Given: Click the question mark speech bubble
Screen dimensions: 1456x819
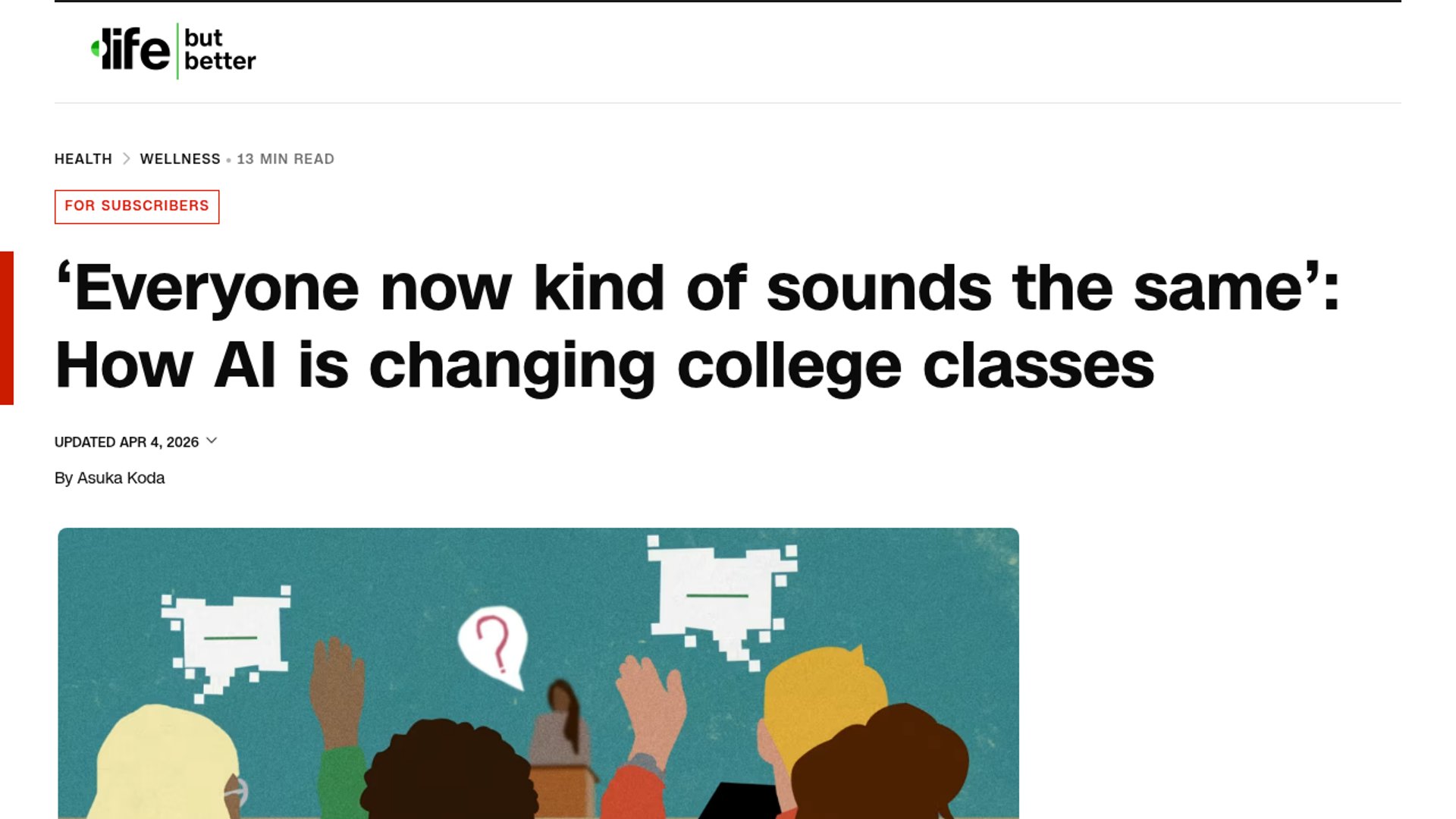Looking at the screenshot, I should coord(494,645).
